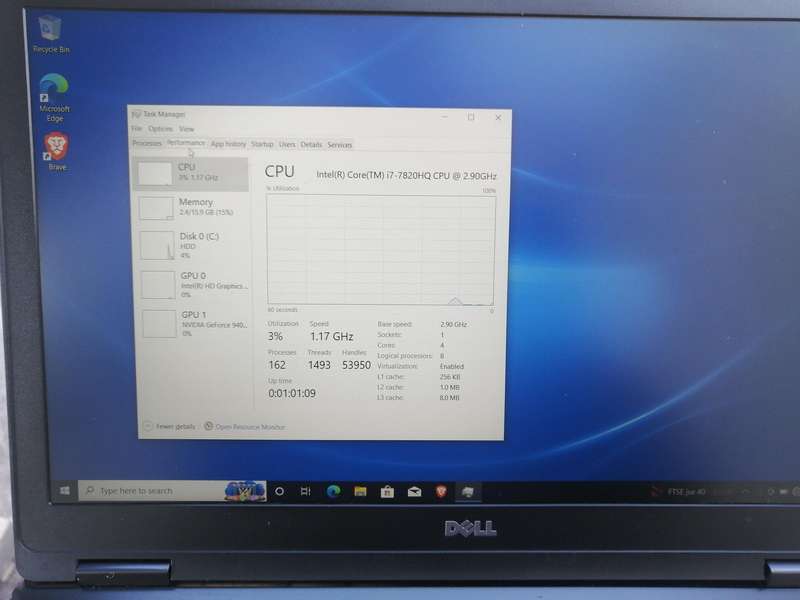Screen dimensions: 800x600
Task: Click the Memory mini graph thumbnail
Action: (157, 209)
